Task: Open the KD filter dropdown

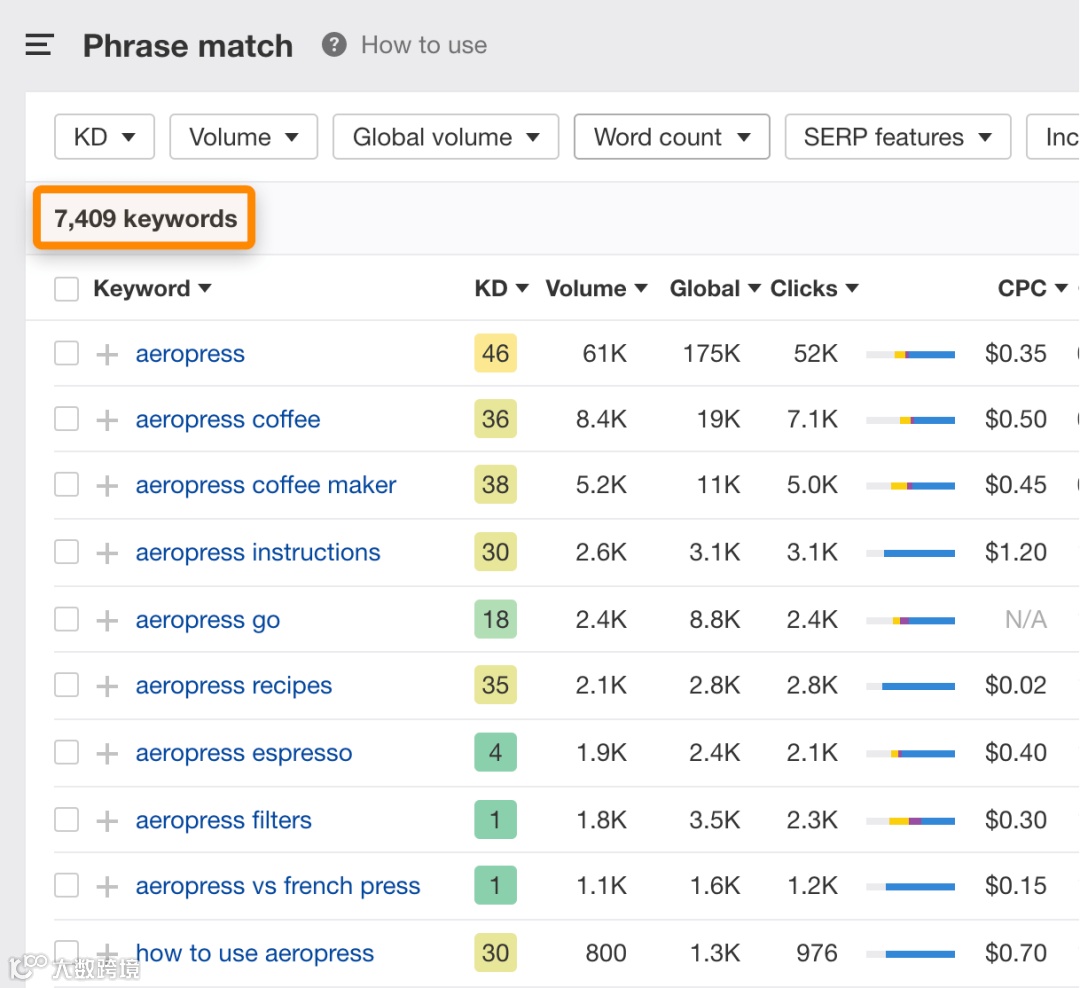Action: point(104,137)
